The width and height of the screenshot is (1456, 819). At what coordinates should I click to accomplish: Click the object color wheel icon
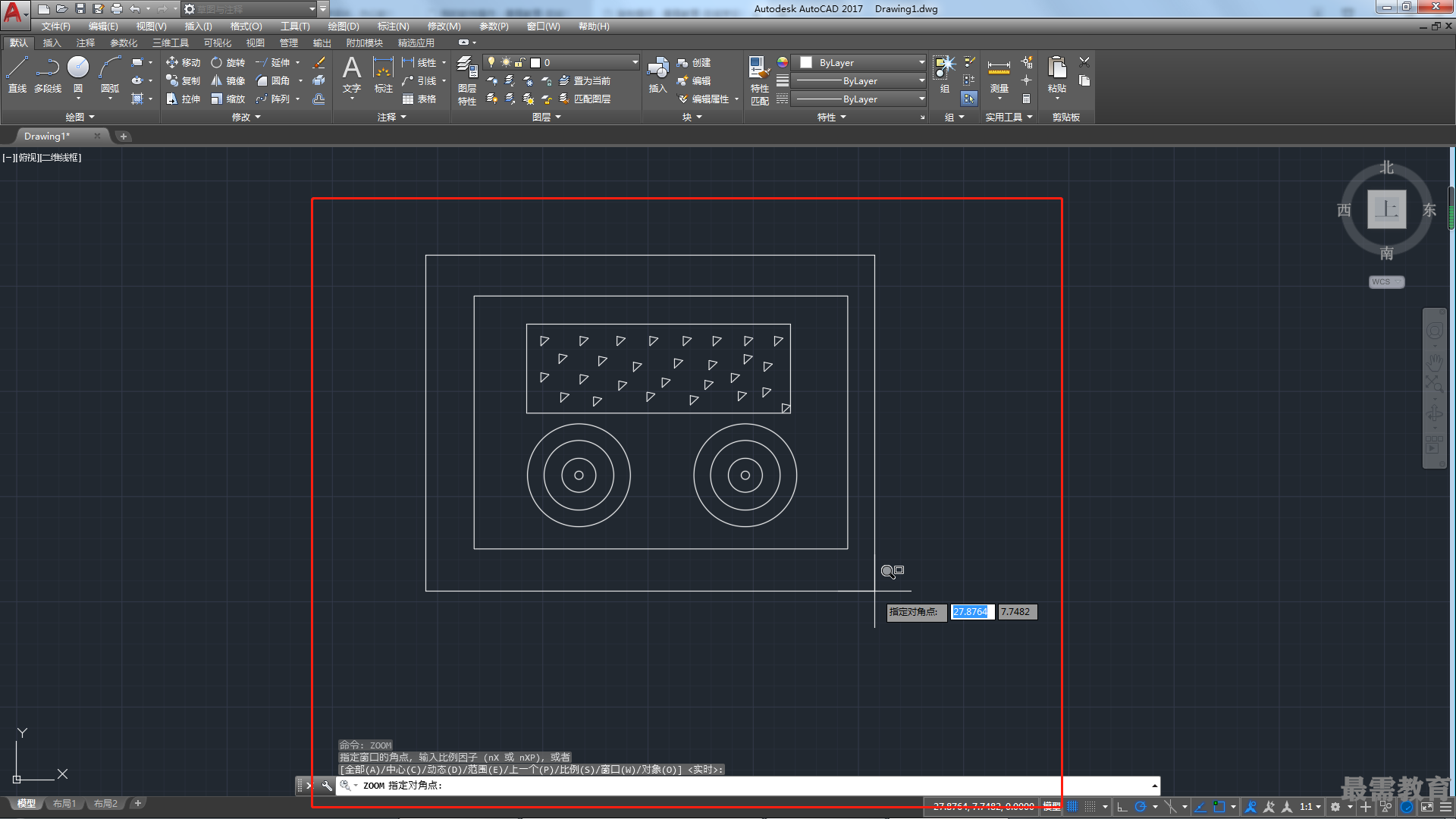click(783, 62)
